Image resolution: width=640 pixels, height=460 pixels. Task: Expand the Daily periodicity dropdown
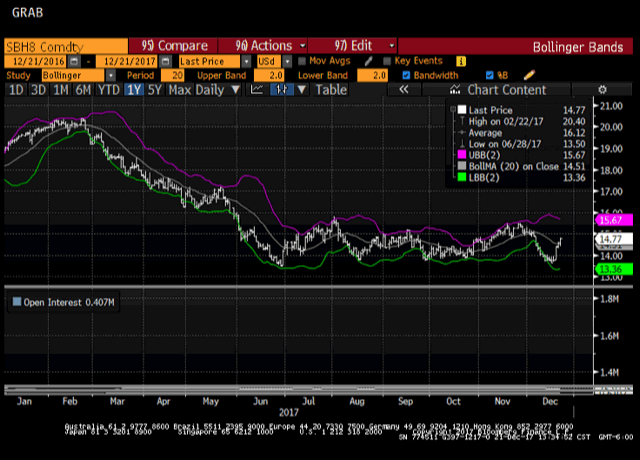pyautogui.click(x=236, y=89)
